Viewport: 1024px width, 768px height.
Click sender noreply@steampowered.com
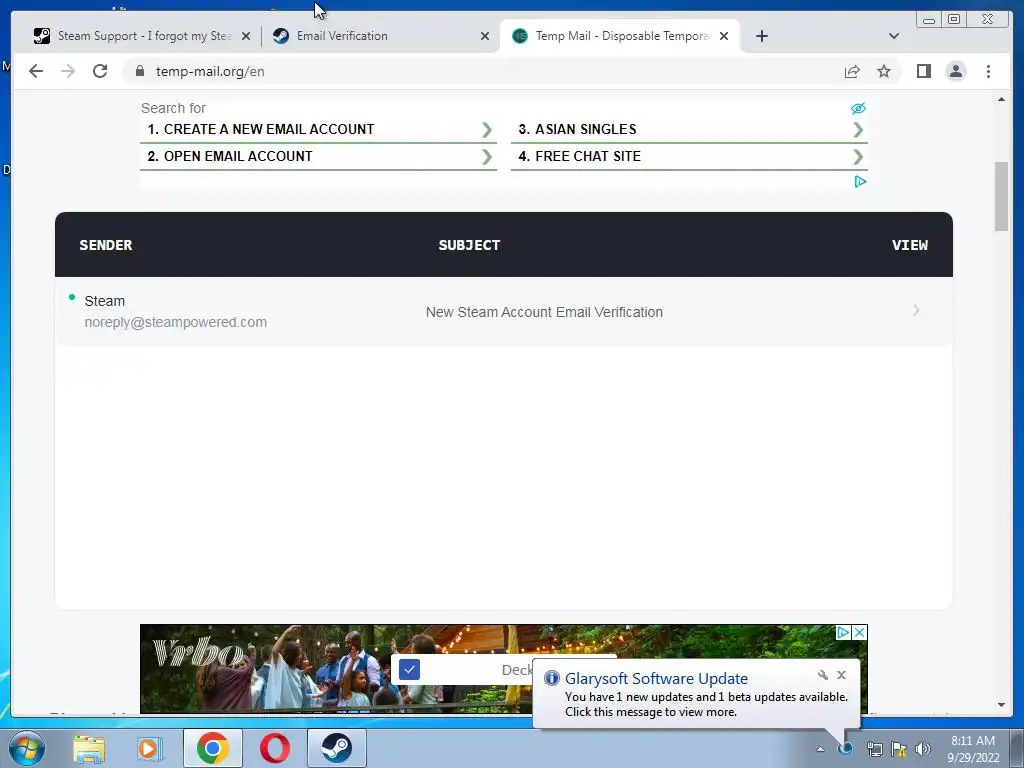point(176,322)
